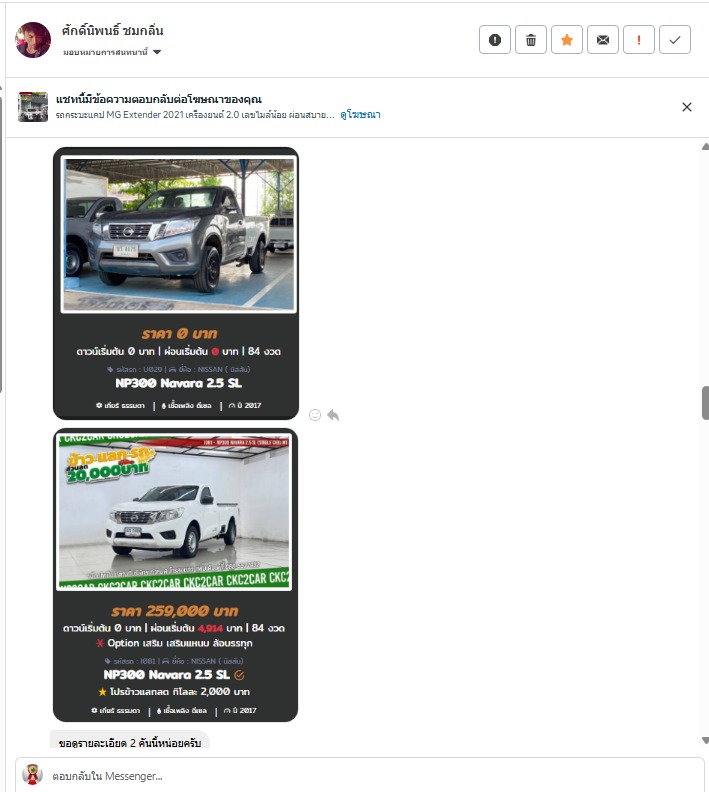This screenshot has width=709, height=792.
Task: Click the customer name ศักดิ์นิพนธ์ ชมกลิ่น
Action: point(112,31)
